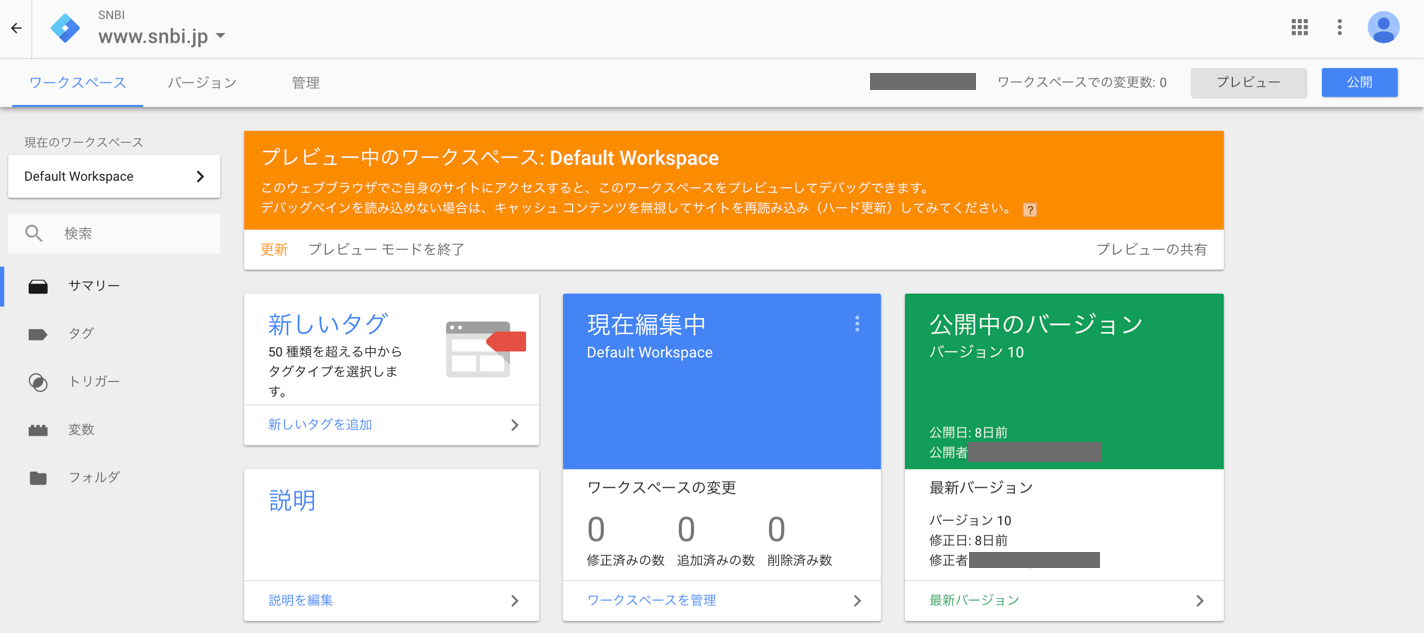This screenshot has width=1424, height=633.
Task: Click into the 検索 search field
Action: [114, 233]
